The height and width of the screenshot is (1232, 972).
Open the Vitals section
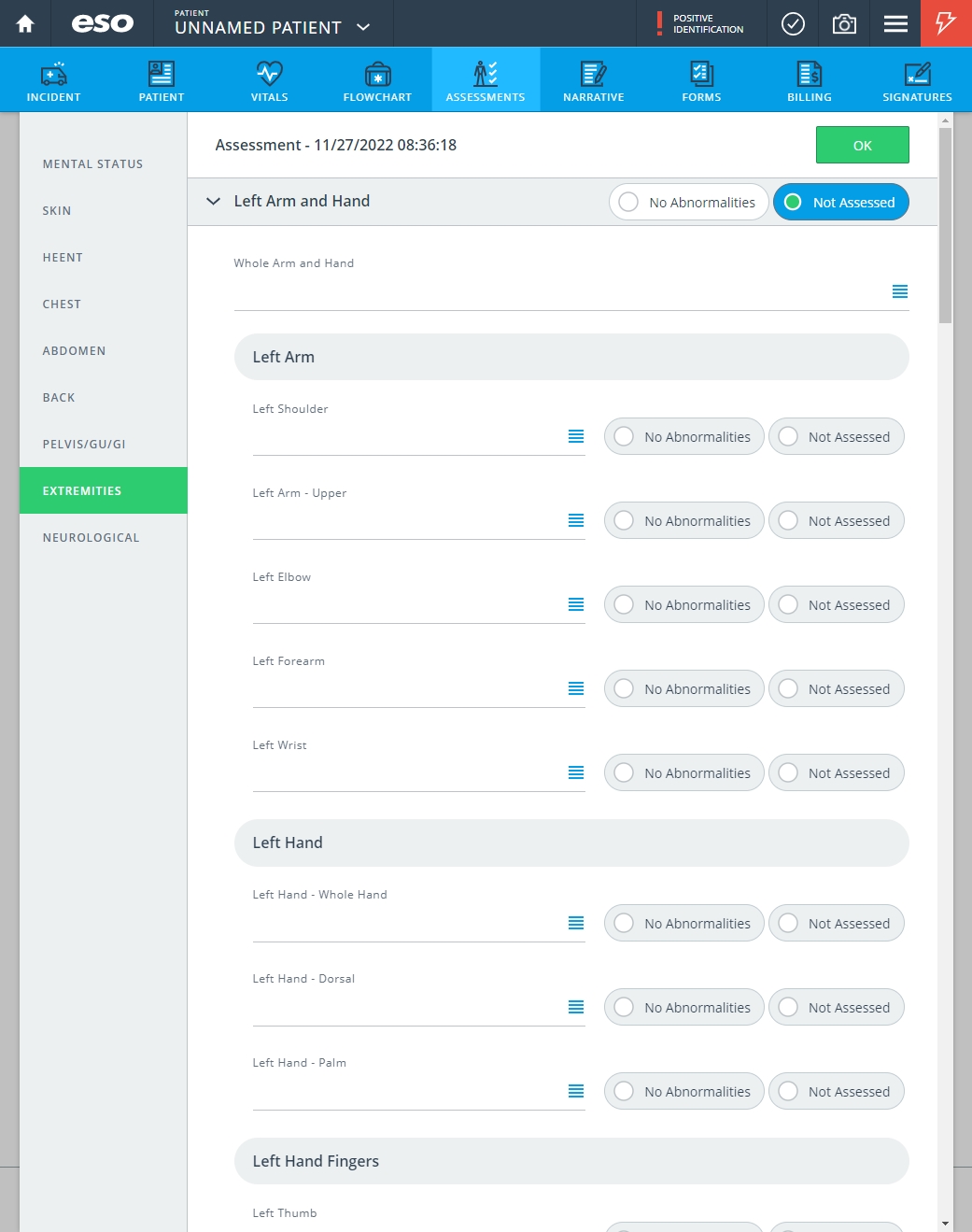[269, 80]
